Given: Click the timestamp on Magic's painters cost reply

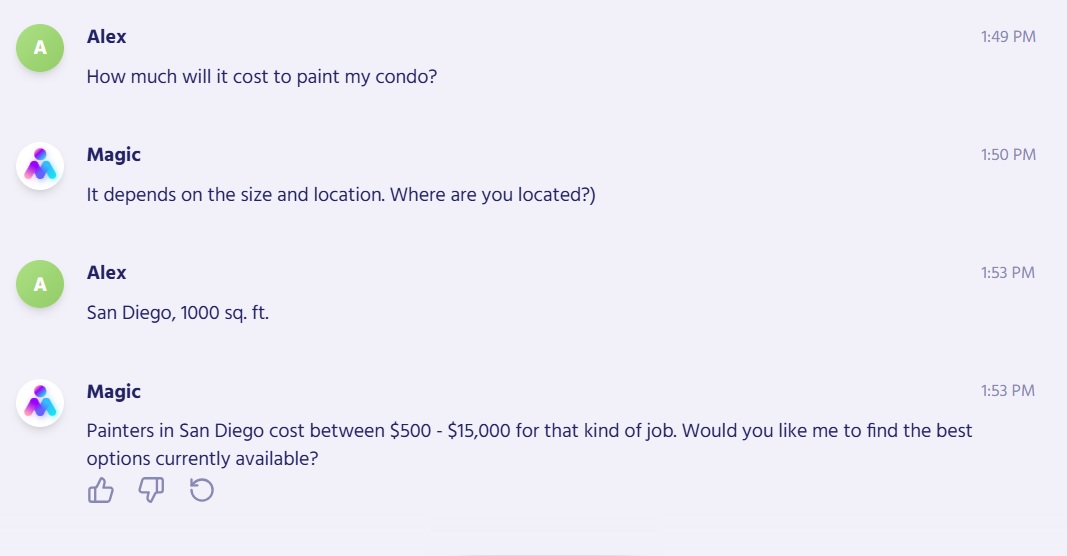Looking at the screenshot, I should coord(1008,391).
